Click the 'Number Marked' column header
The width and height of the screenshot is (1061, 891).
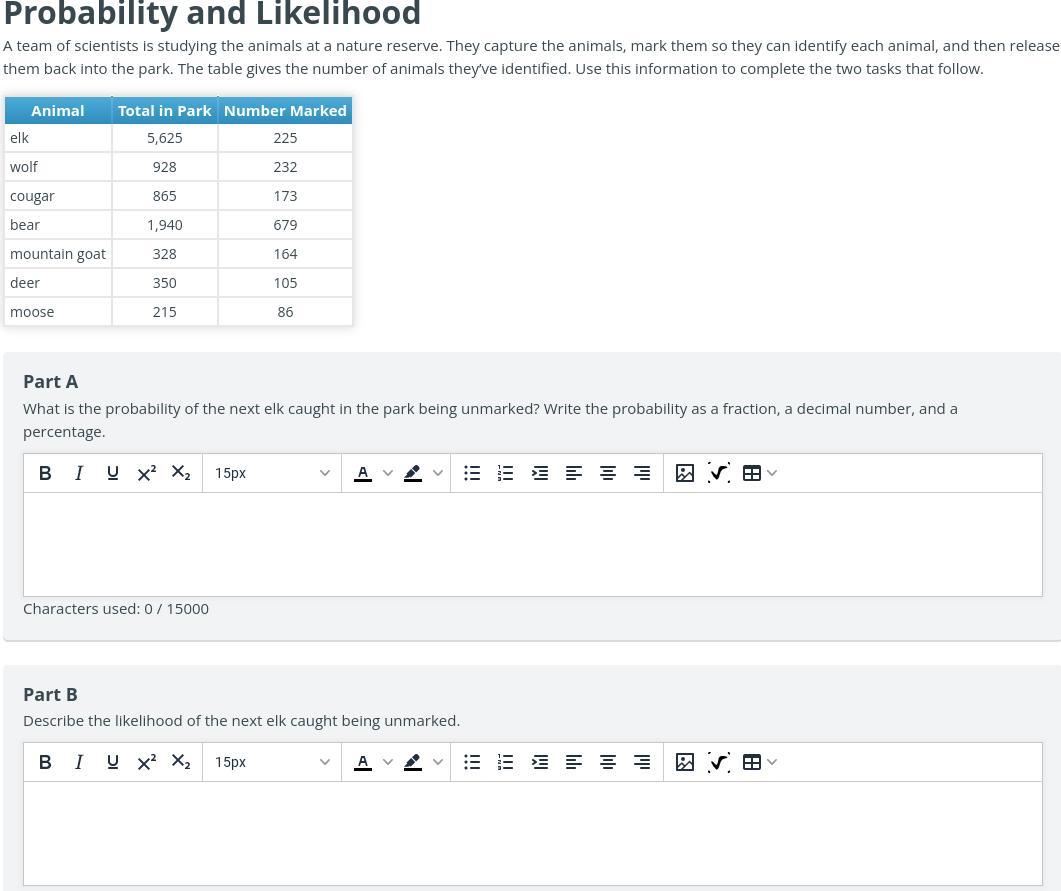[x=285, y=110]
